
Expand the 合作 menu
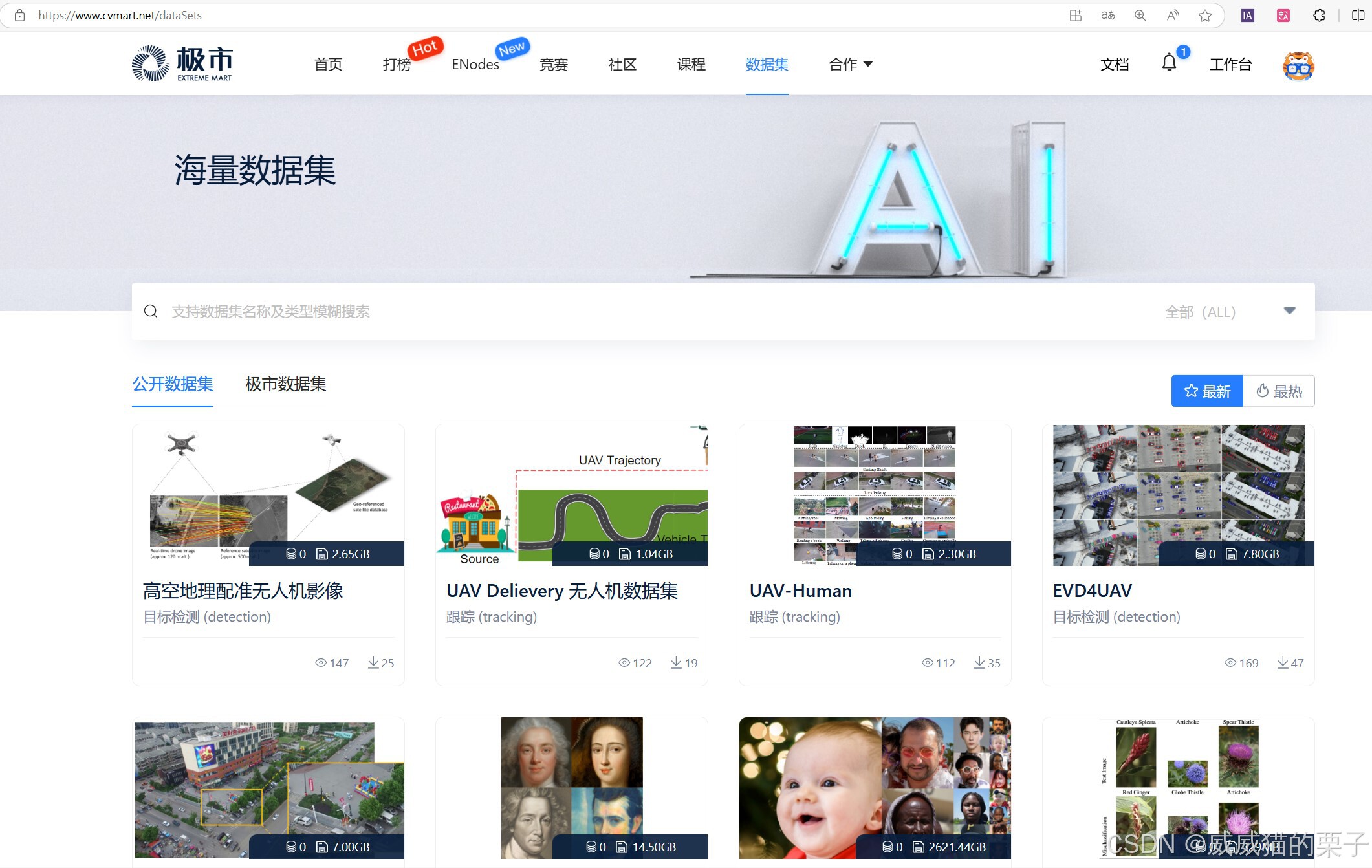pyautogui.click(x=851, y=64)
